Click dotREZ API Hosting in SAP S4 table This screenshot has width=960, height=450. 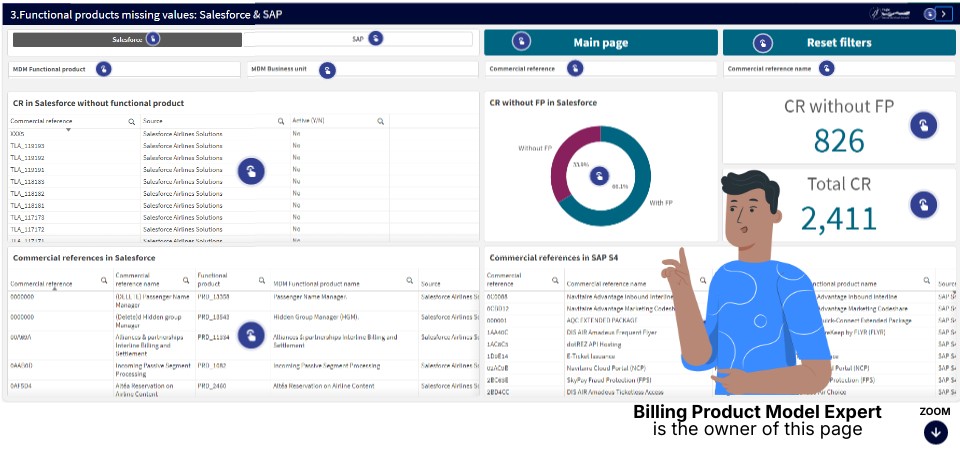click(594, 344)
